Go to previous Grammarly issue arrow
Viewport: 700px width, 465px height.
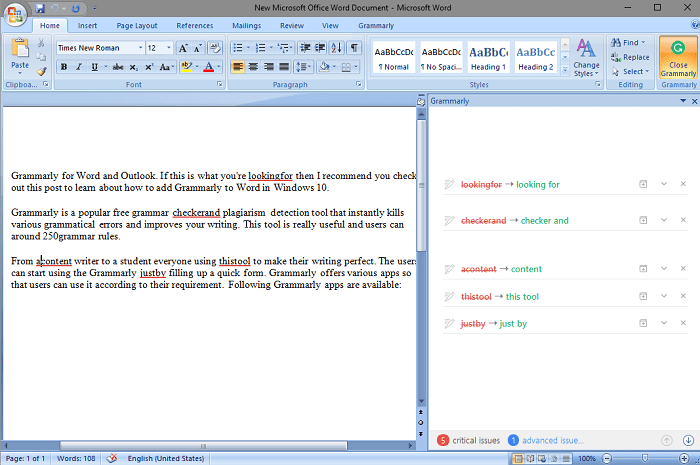pyautogui.click(x=667, y=440)
